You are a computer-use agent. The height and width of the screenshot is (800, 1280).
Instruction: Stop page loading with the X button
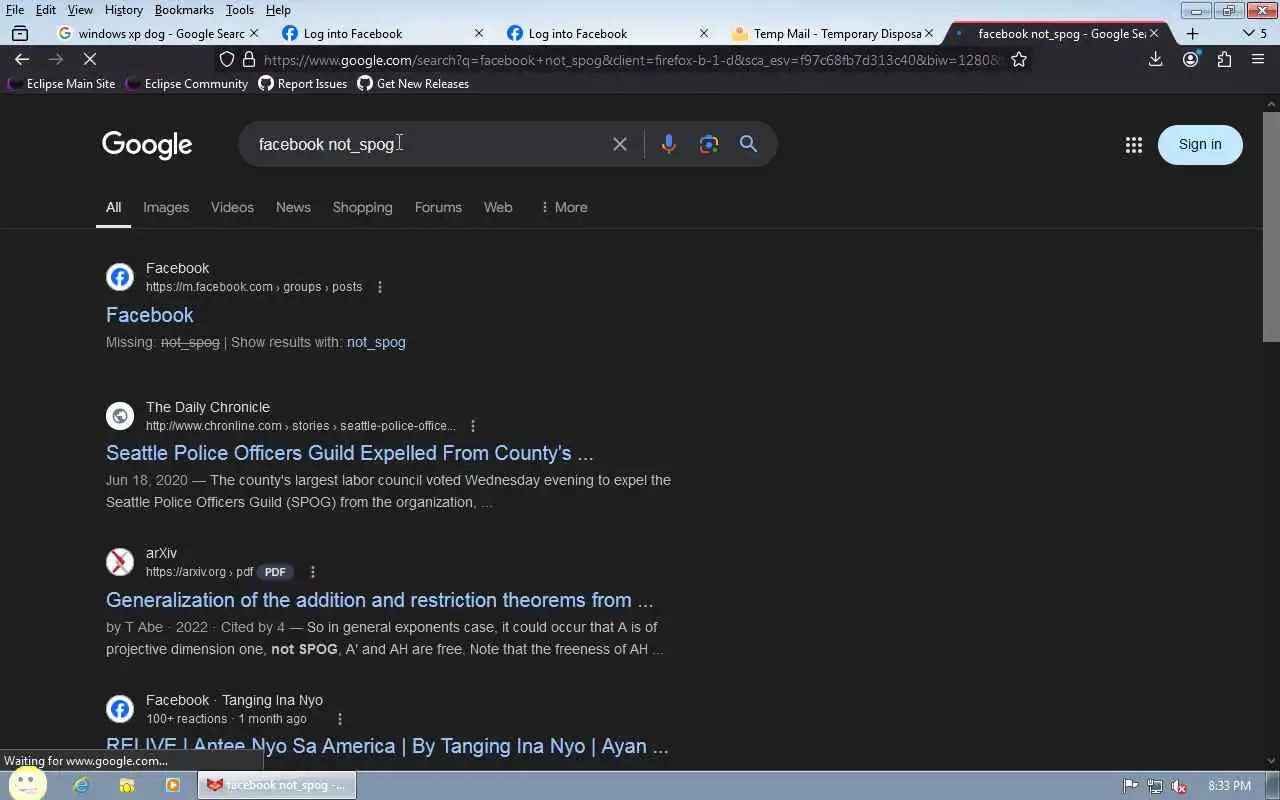89,60
